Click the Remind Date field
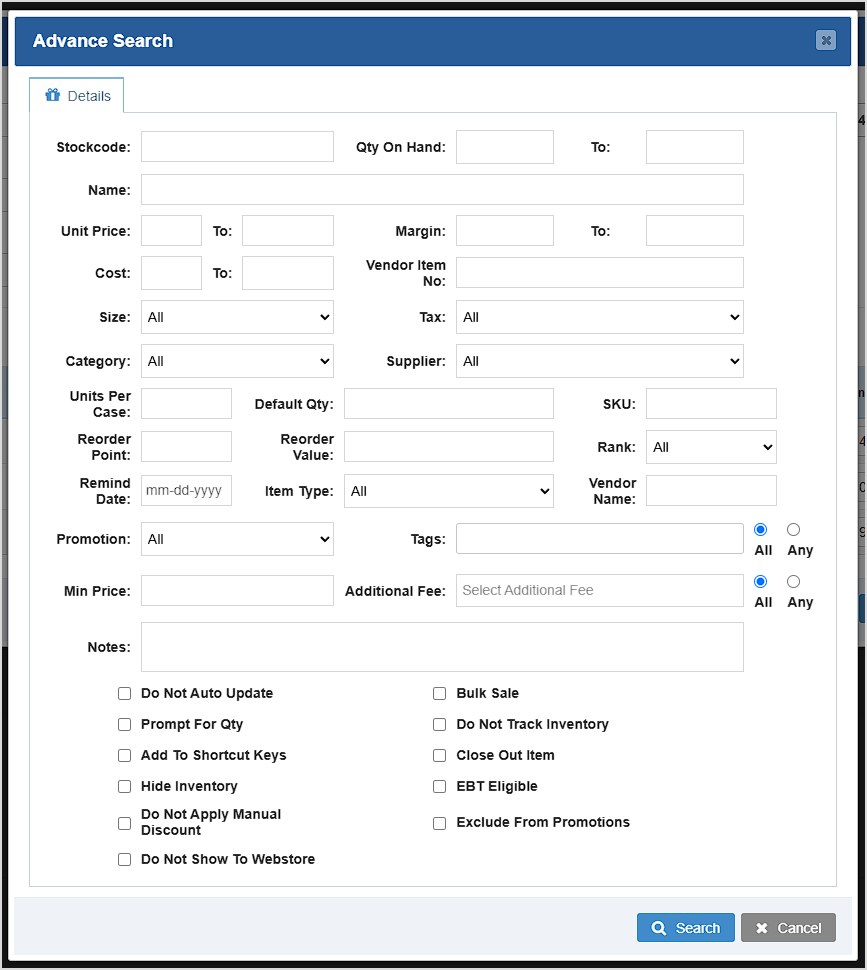Screen dimensions: 867x970 186,490
